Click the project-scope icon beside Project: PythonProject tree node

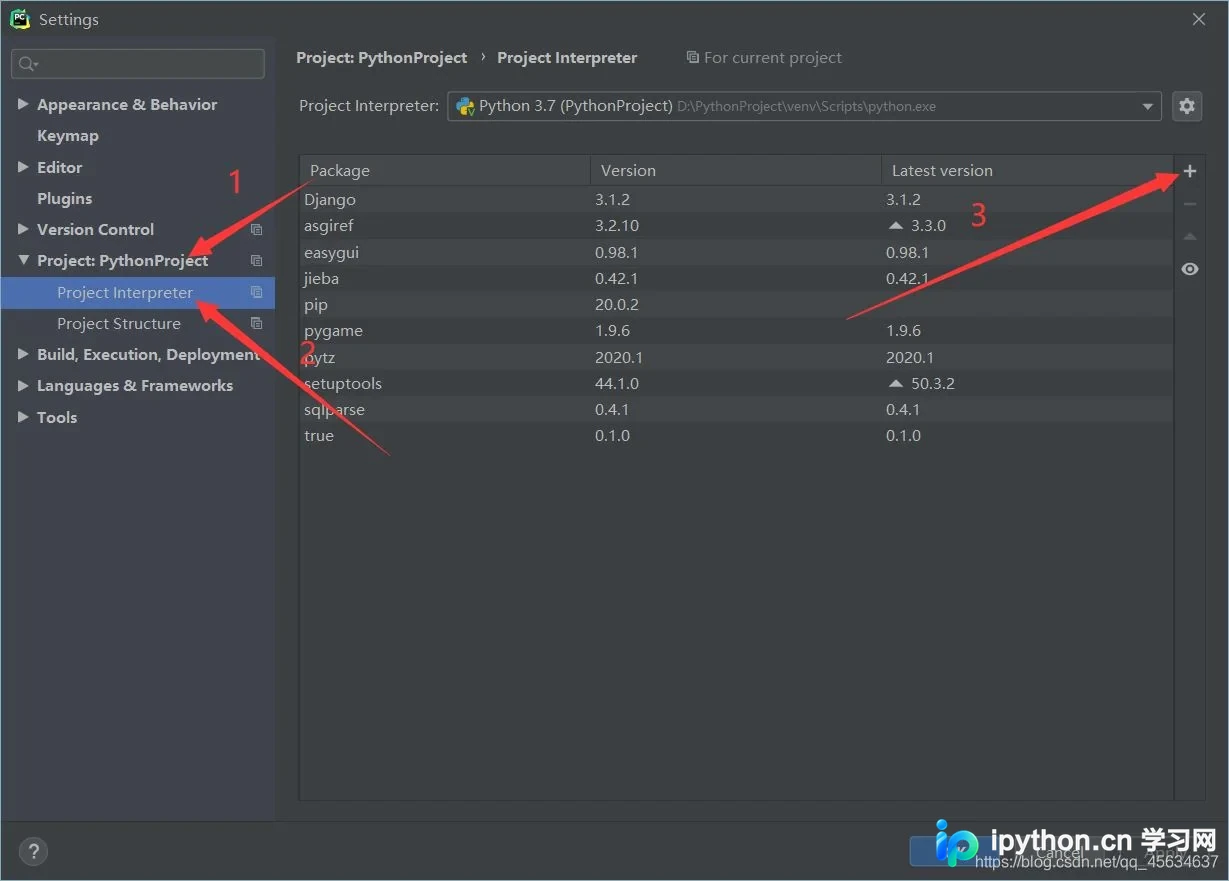click(x=256, y=261)
